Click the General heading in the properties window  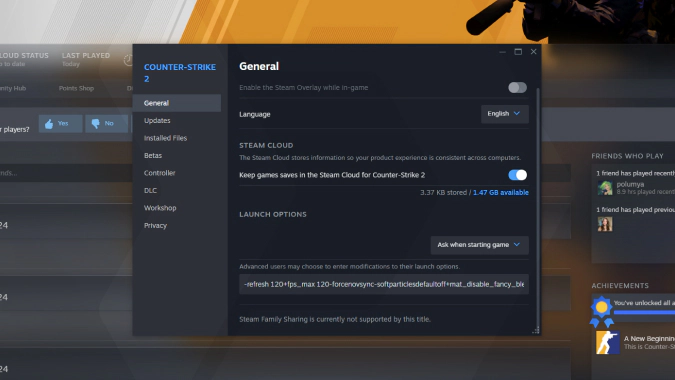(259, 66)
